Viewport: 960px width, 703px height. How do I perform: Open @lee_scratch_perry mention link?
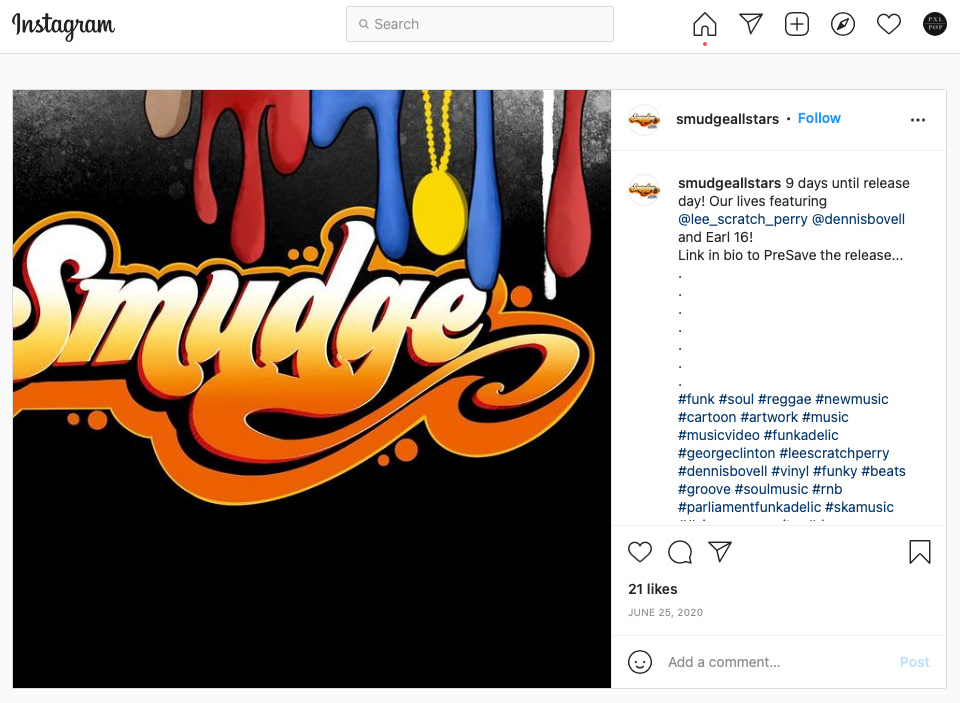pyautogui.click(x=742, y=219)
